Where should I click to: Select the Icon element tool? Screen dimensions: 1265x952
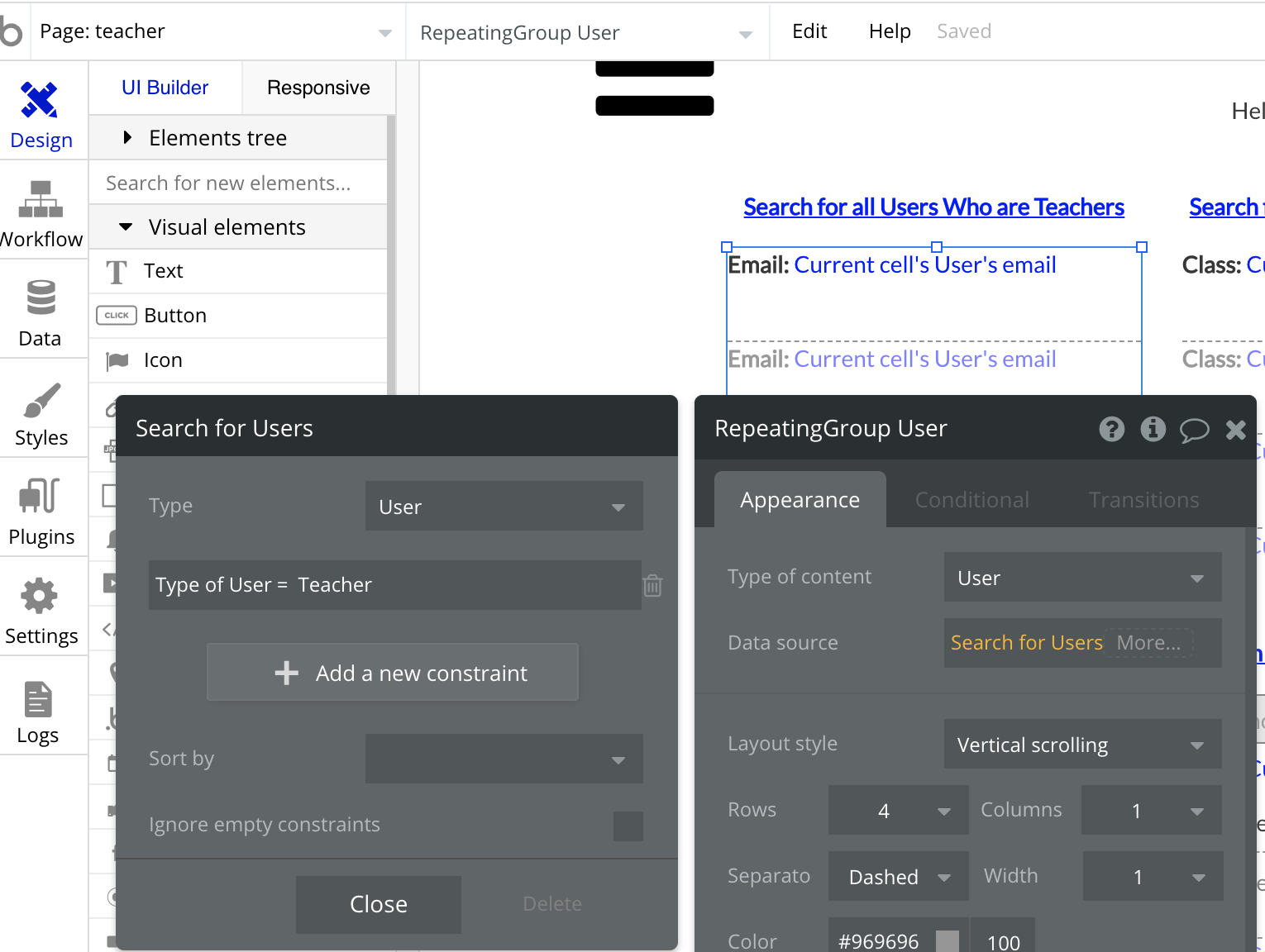coord(238,360)
